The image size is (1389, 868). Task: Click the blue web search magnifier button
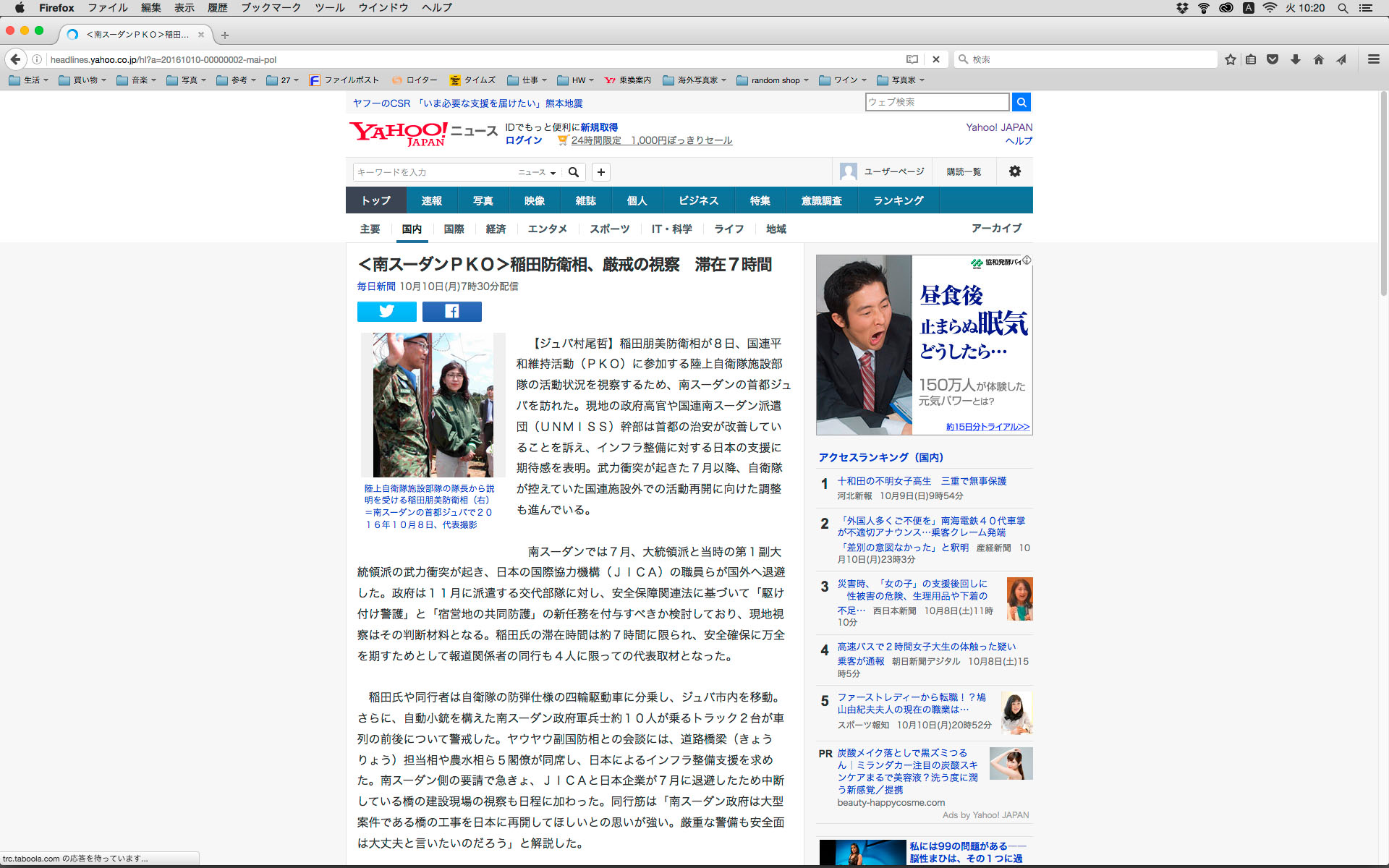pyautogui.click(x=1021, y=102)
